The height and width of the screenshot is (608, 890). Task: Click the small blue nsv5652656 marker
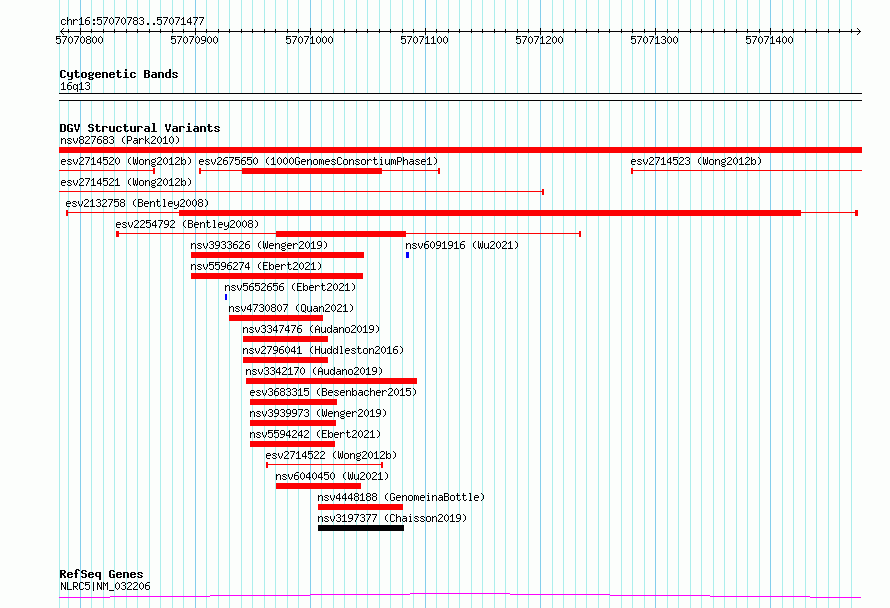pos(226,297)
